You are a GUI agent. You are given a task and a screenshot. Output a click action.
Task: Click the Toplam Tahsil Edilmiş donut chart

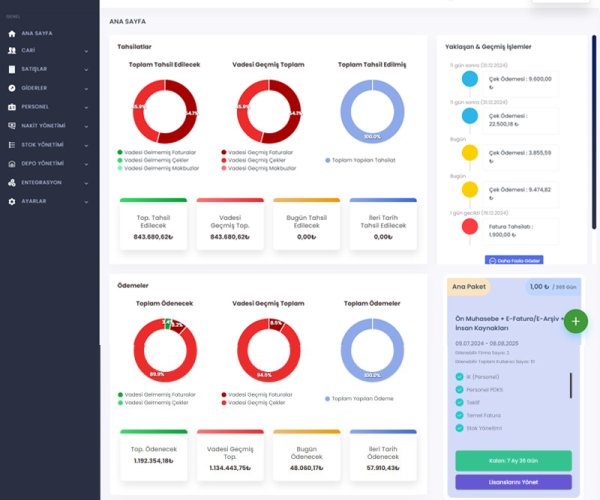[372, 111]
